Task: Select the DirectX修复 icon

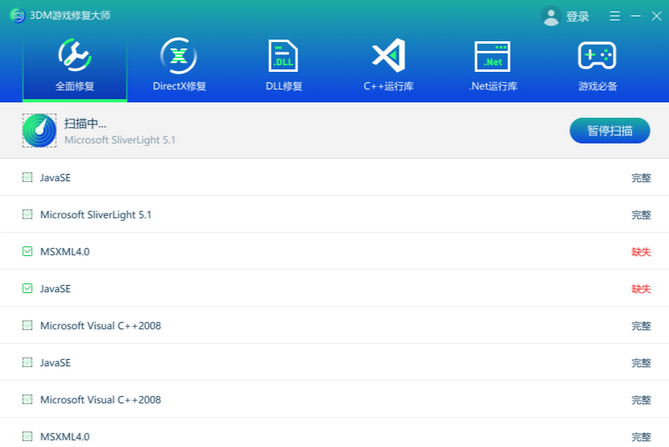Action: [x=179, y=55]
